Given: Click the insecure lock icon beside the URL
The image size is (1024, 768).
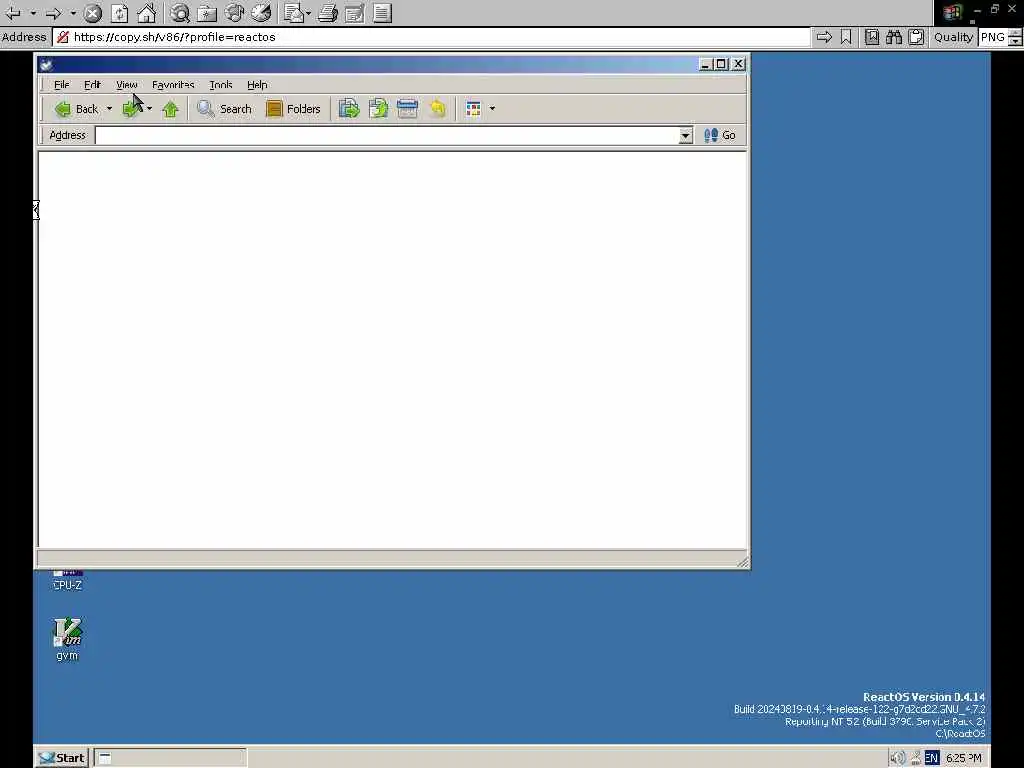Looking at the screenshot, I should (x=62, y=37).
